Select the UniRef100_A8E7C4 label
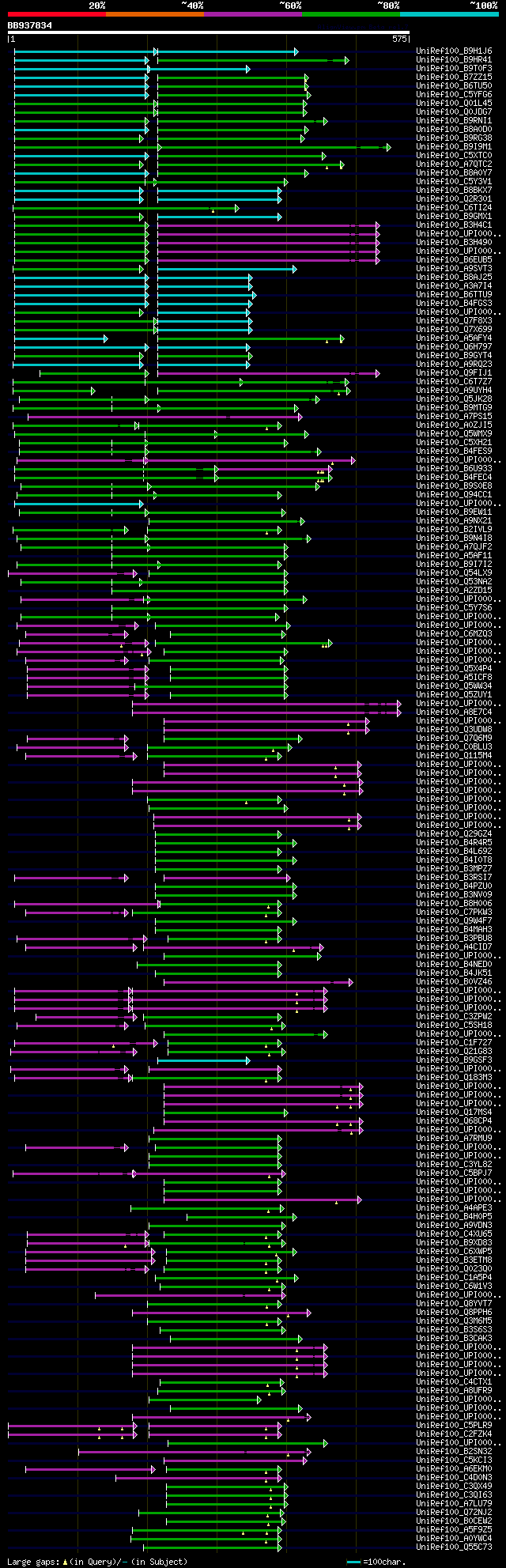The height and width of the screenshot is (1568, 506). pyautogui.click(x=454, y=712)
